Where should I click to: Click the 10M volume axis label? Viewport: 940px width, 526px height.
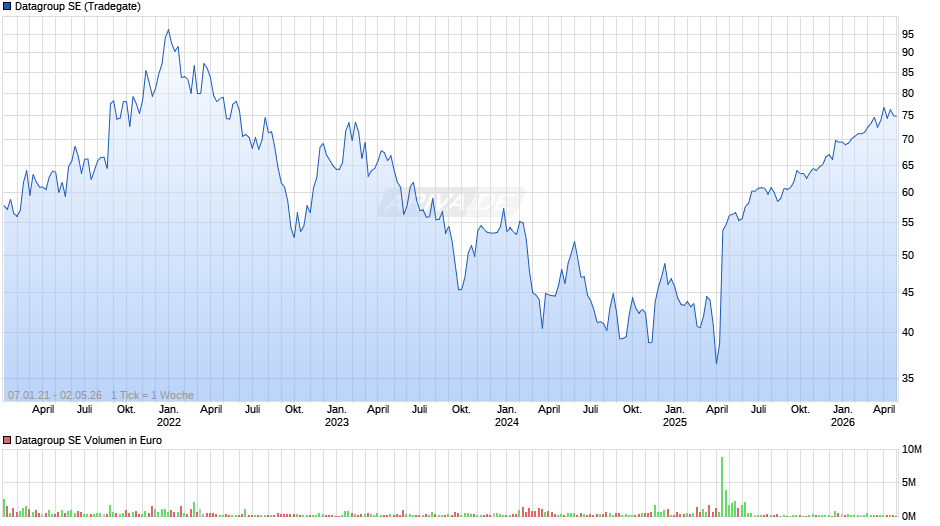pyautogui.click(x=911, y=450)
